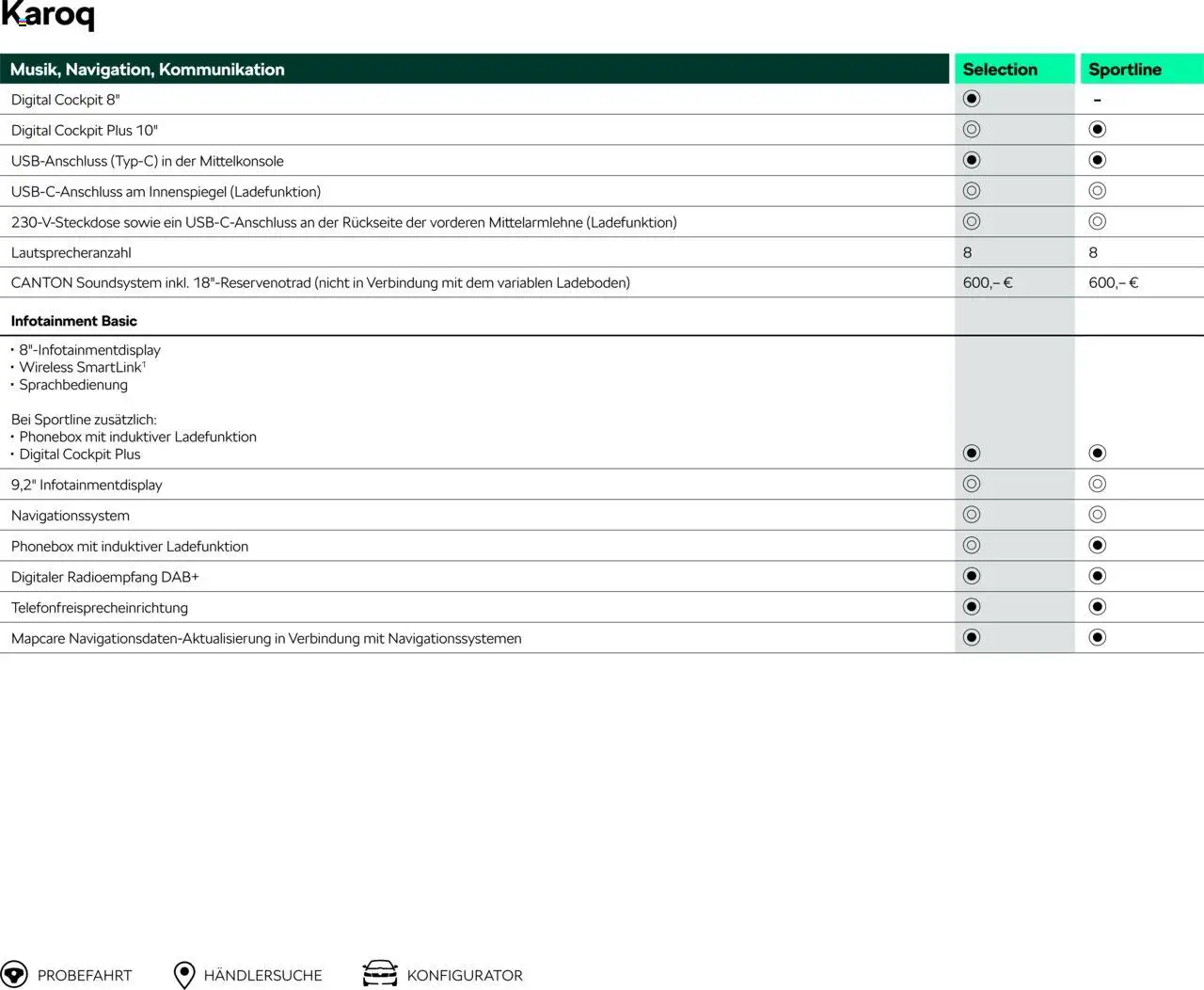This screenshot has width=1204, height=990.
Task: Select the Selection column header
Action: tap(1000, 70)
